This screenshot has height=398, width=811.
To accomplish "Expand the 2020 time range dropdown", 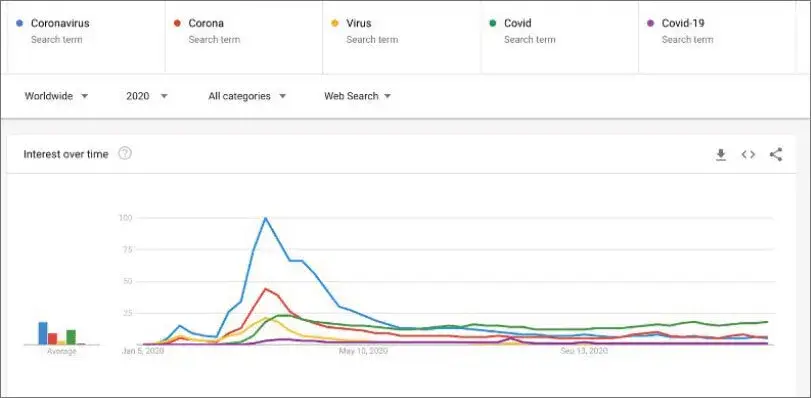I will point(147,96).
